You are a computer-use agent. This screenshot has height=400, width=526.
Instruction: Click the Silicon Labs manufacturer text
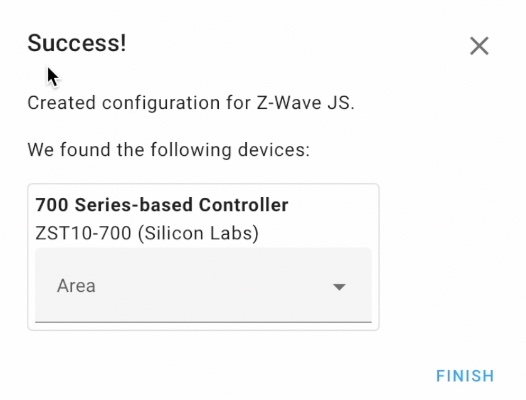point(199,233)
